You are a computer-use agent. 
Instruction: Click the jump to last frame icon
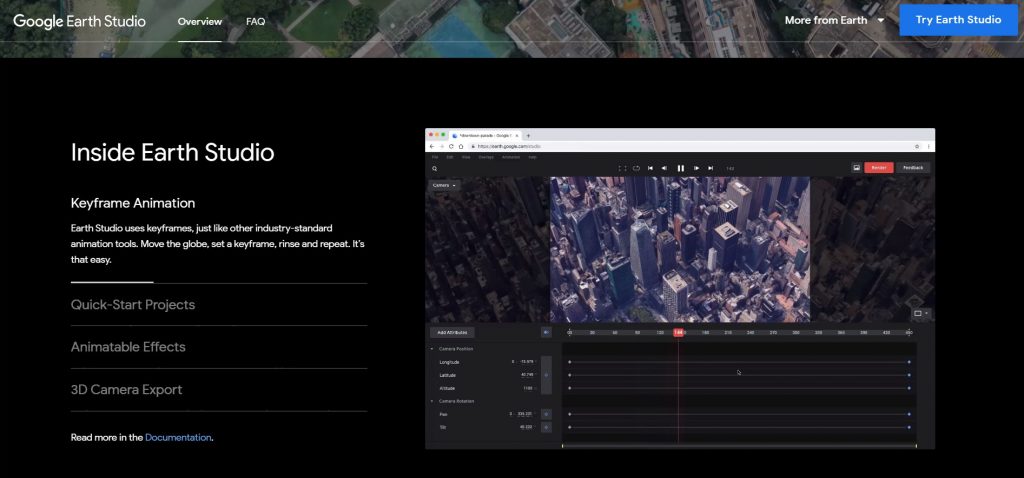(x=711, y=168)
